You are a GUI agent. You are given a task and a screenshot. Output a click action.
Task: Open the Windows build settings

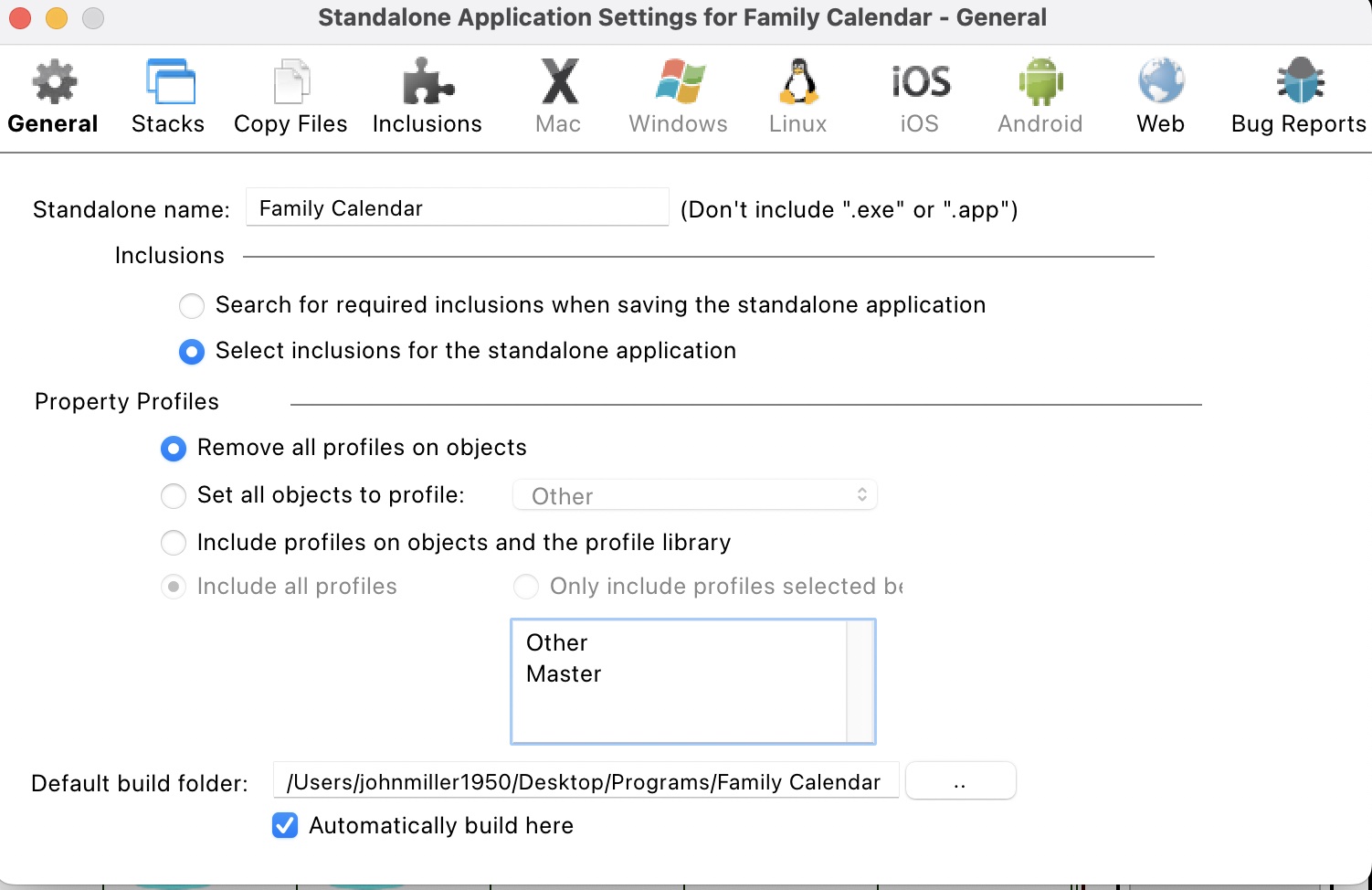(678, 97)
